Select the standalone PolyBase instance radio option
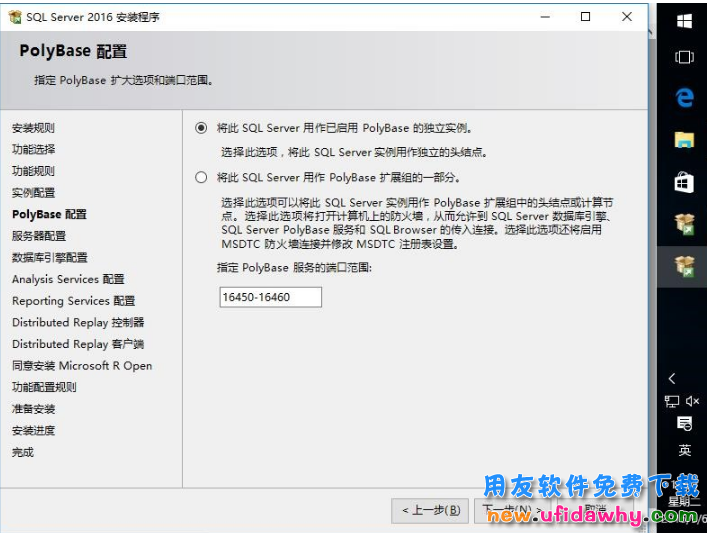The image size is (707, 533). [202, 128]
